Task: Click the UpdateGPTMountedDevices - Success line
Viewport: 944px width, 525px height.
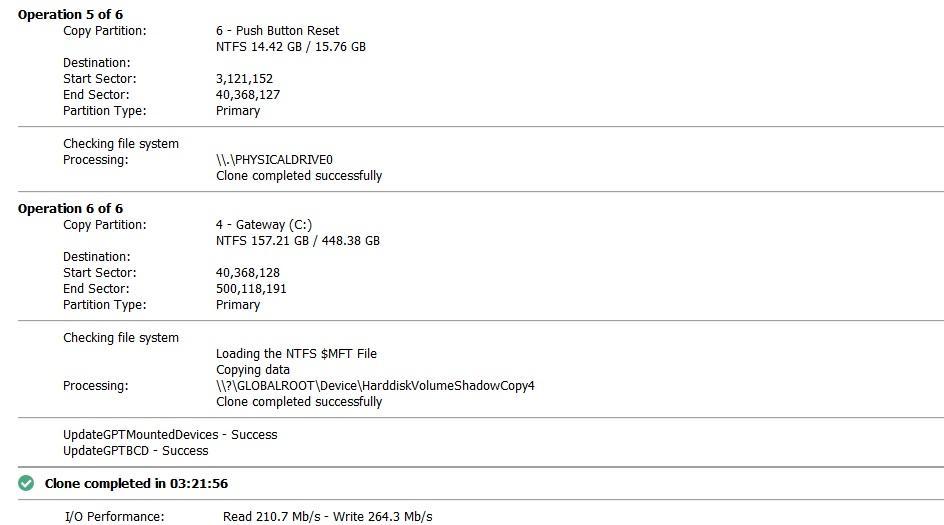Action: point(170,435)
